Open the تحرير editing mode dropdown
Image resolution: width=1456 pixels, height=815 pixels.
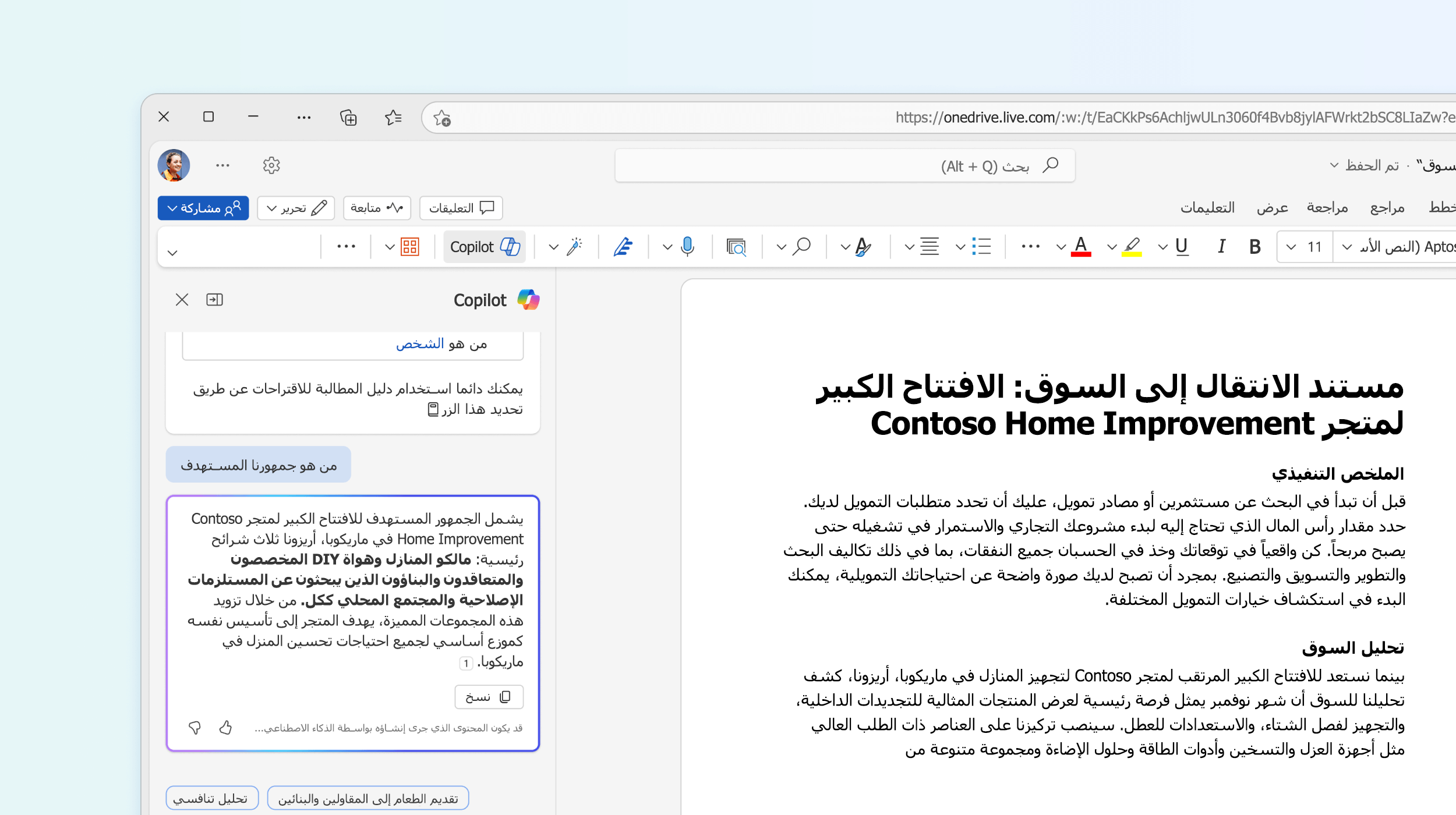pos(296,208)
